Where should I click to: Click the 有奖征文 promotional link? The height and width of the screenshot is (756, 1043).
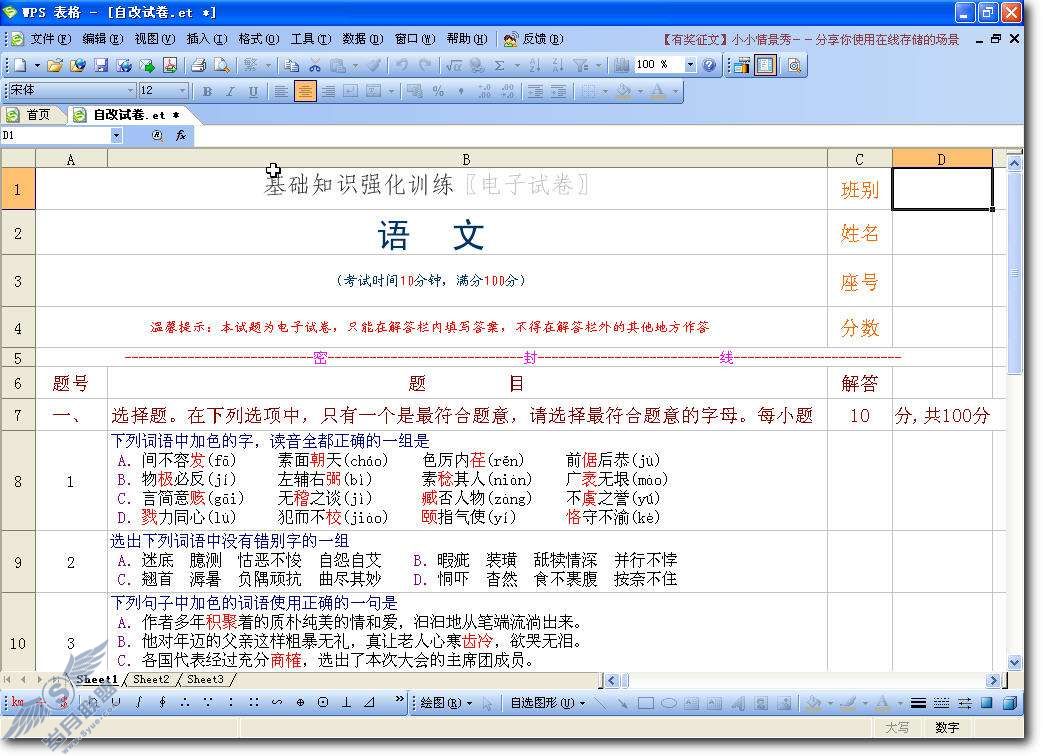point(811,39)
